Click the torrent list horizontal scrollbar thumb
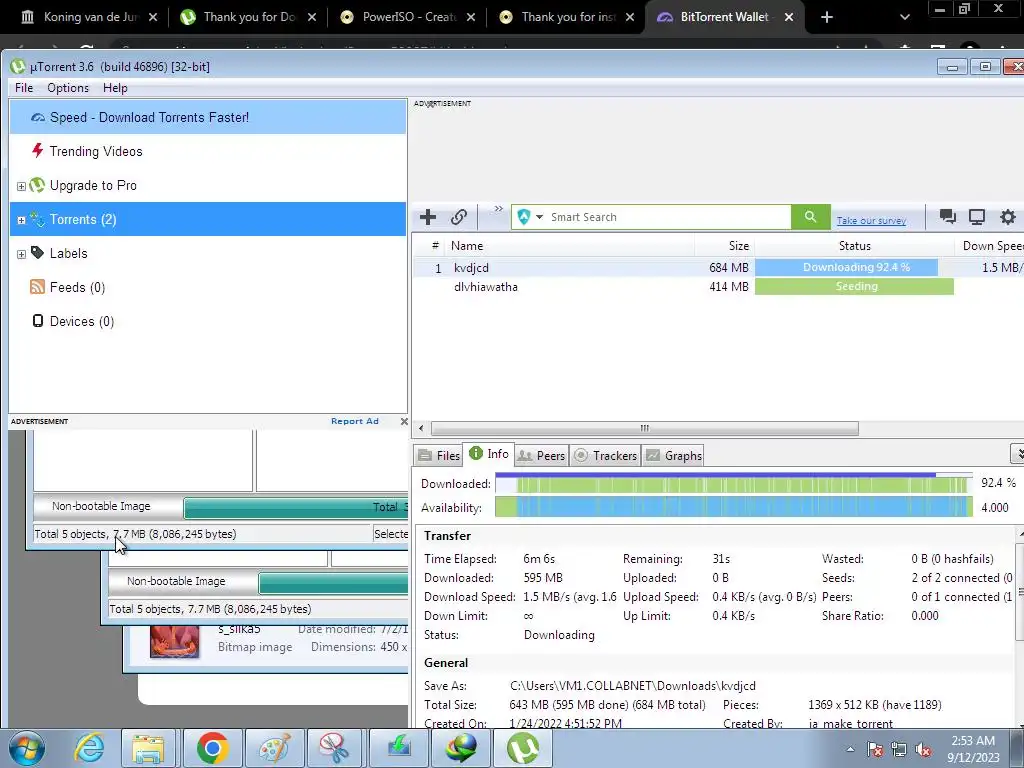Screen dimensions: 1024x768 click(645, 428)
